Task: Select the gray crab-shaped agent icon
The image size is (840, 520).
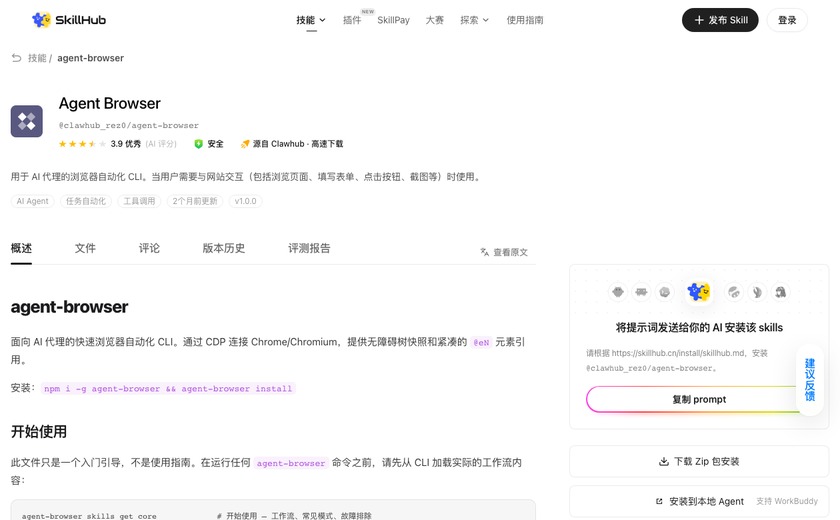Action: point(641,292)
